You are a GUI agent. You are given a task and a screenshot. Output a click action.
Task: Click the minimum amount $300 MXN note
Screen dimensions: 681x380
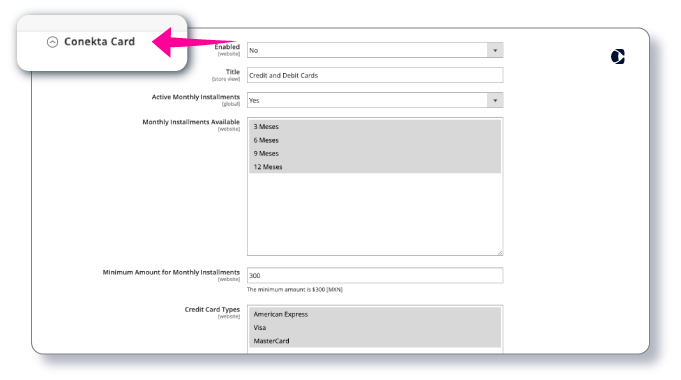click(295, 290)
